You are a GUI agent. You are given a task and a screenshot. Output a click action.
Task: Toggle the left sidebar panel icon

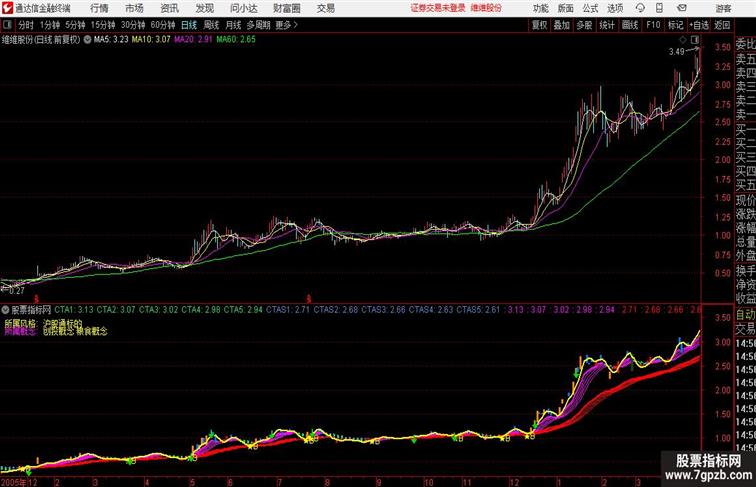[7, 25]
